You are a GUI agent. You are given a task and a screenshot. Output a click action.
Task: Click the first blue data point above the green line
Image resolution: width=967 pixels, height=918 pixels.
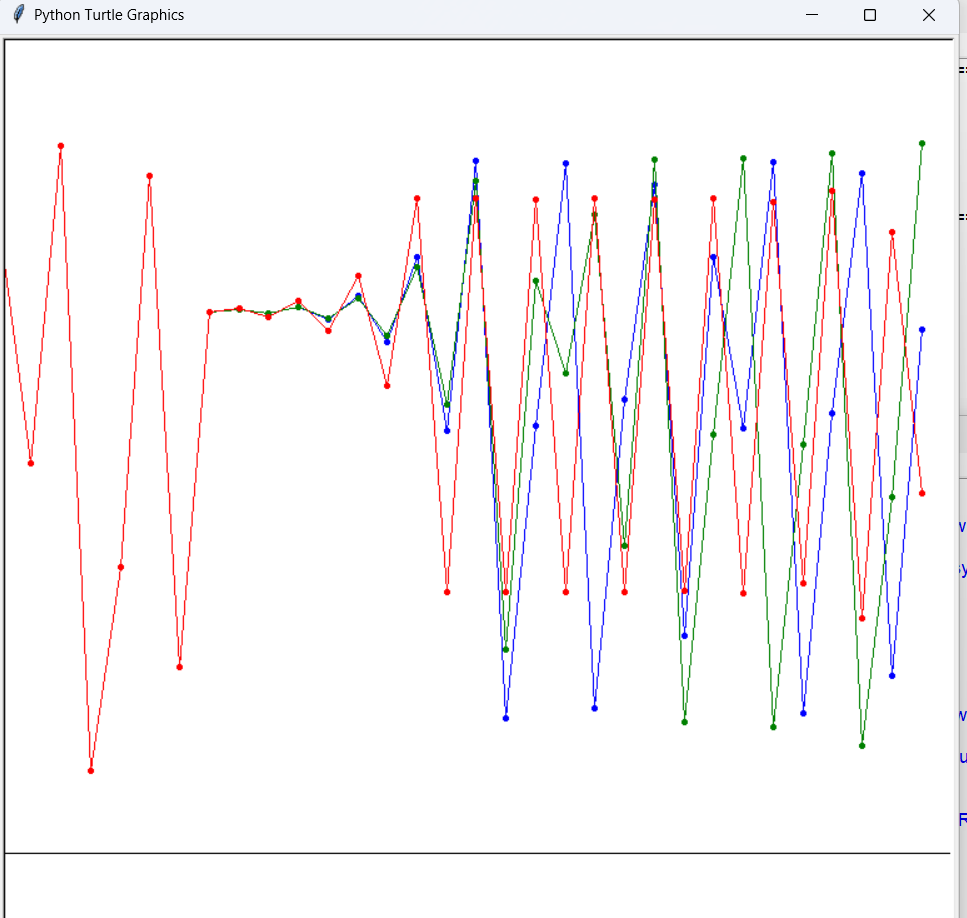click(358, 296)
